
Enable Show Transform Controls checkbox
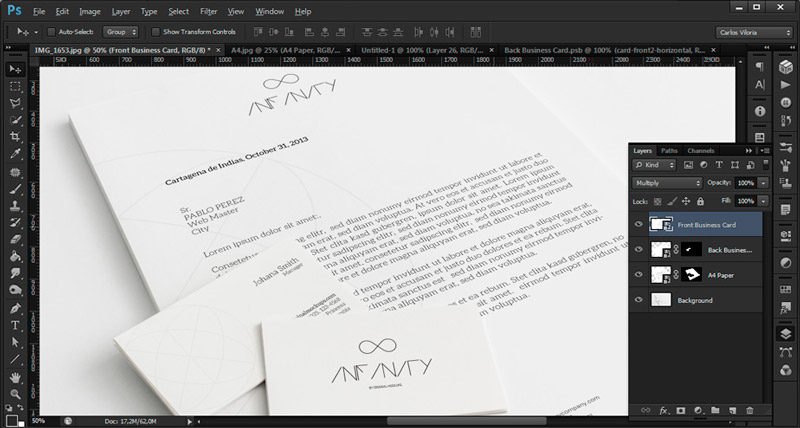[x=156, y=32]
